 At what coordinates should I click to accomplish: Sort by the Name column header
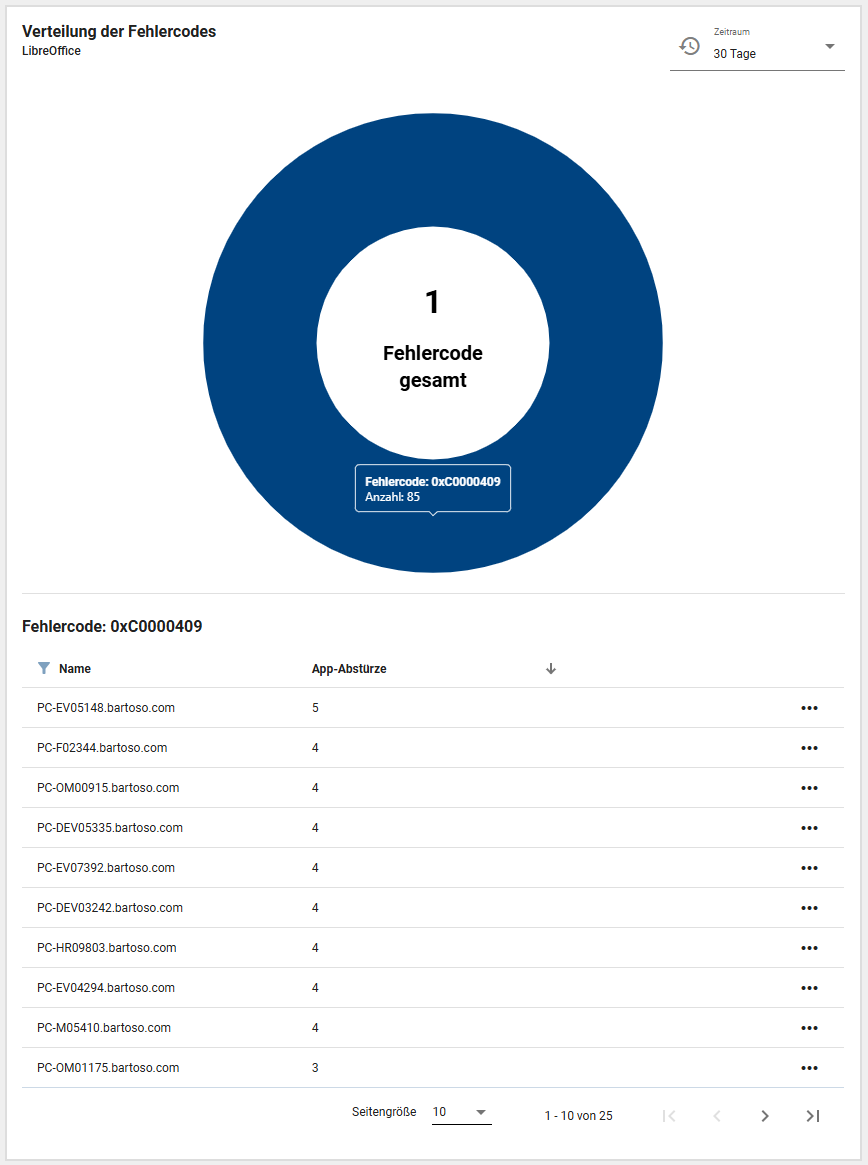coord(75,669)
